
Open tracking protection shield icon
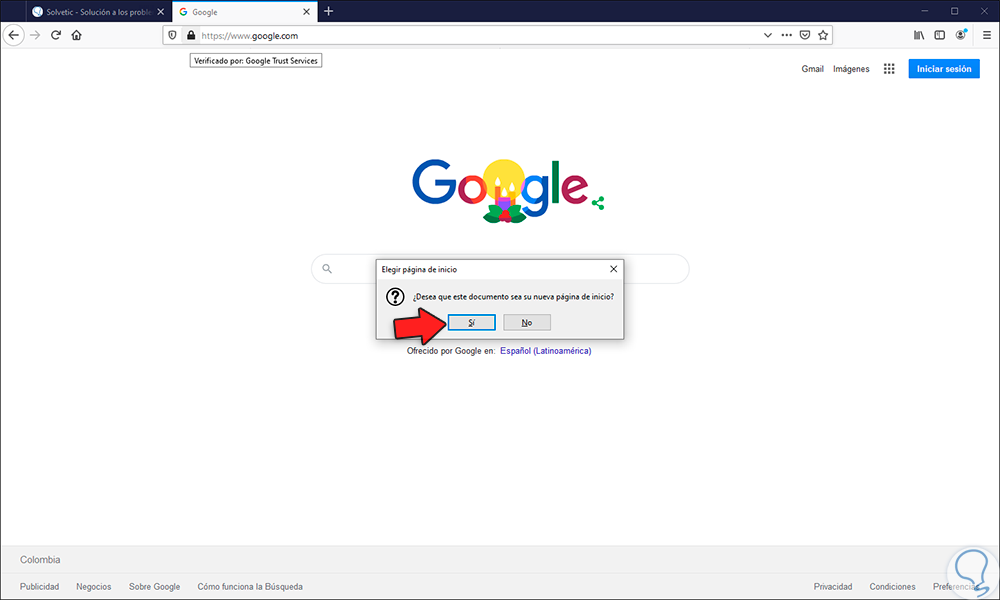[172, 36]
